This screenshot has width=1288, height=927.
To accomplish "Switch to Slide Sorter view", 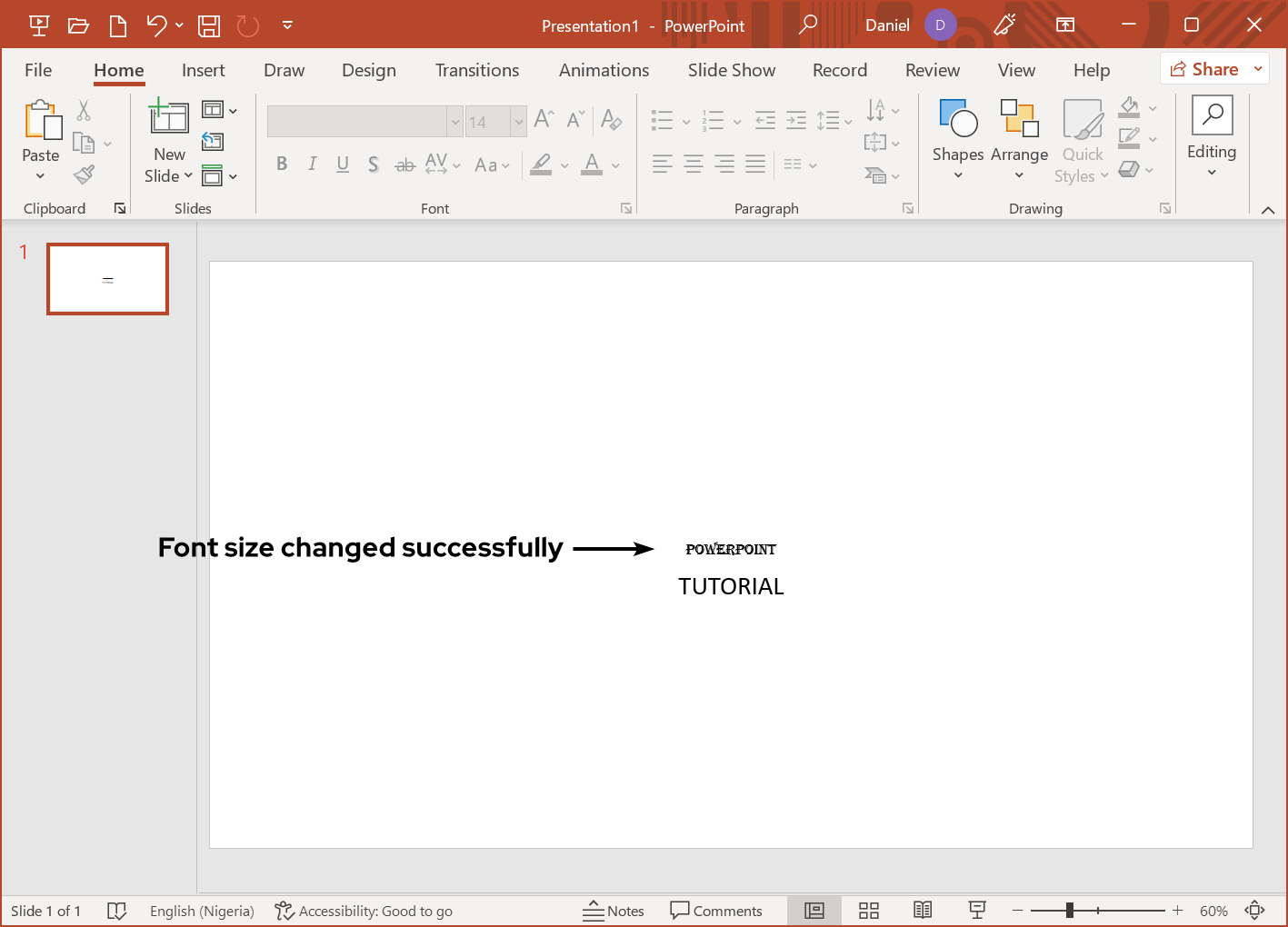I will [x=869, y=911].
